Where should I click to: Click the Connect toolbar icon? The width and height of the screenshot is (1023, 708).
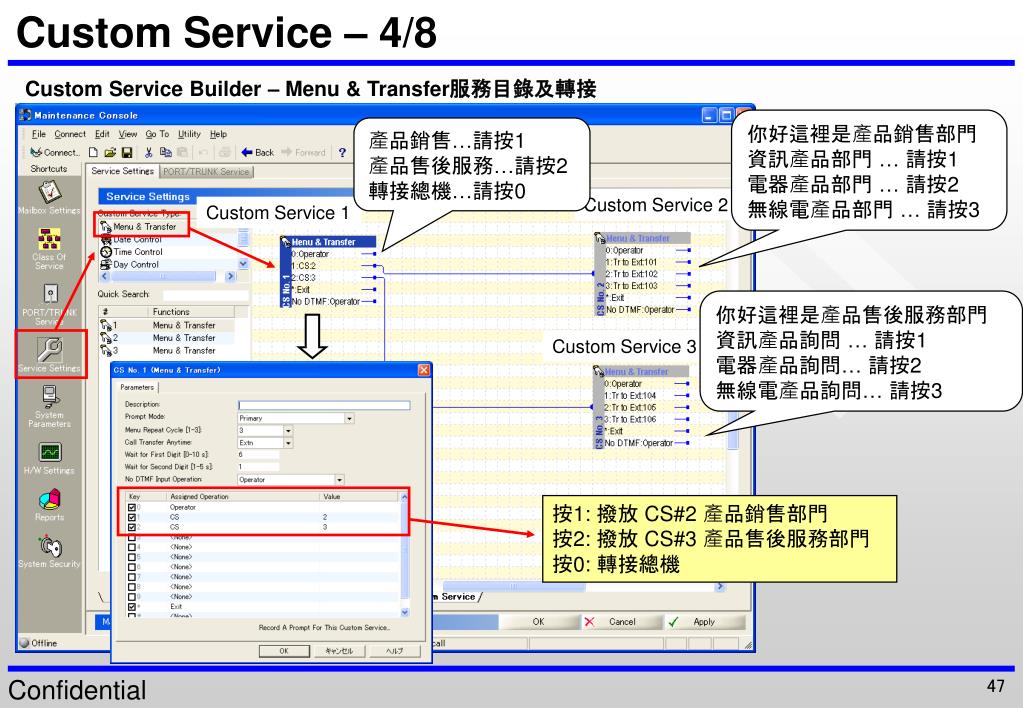pos(55,152)
